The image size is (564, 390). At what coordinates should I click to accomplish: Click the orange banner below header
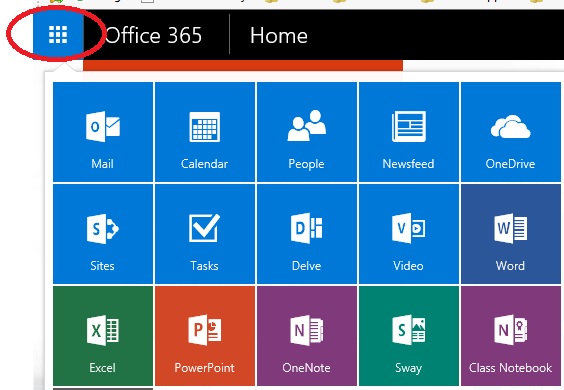(x=243, y=65)
